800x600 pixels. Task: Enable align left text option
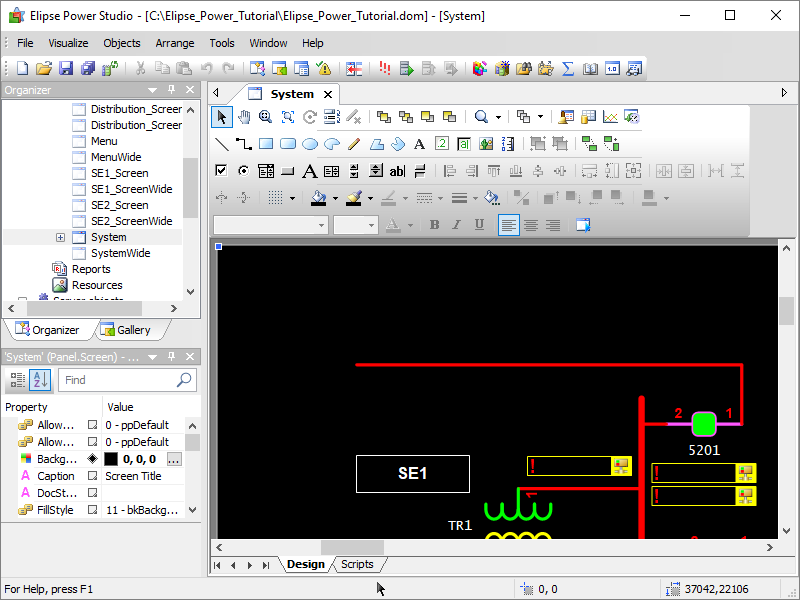click(x=509, y=225)
